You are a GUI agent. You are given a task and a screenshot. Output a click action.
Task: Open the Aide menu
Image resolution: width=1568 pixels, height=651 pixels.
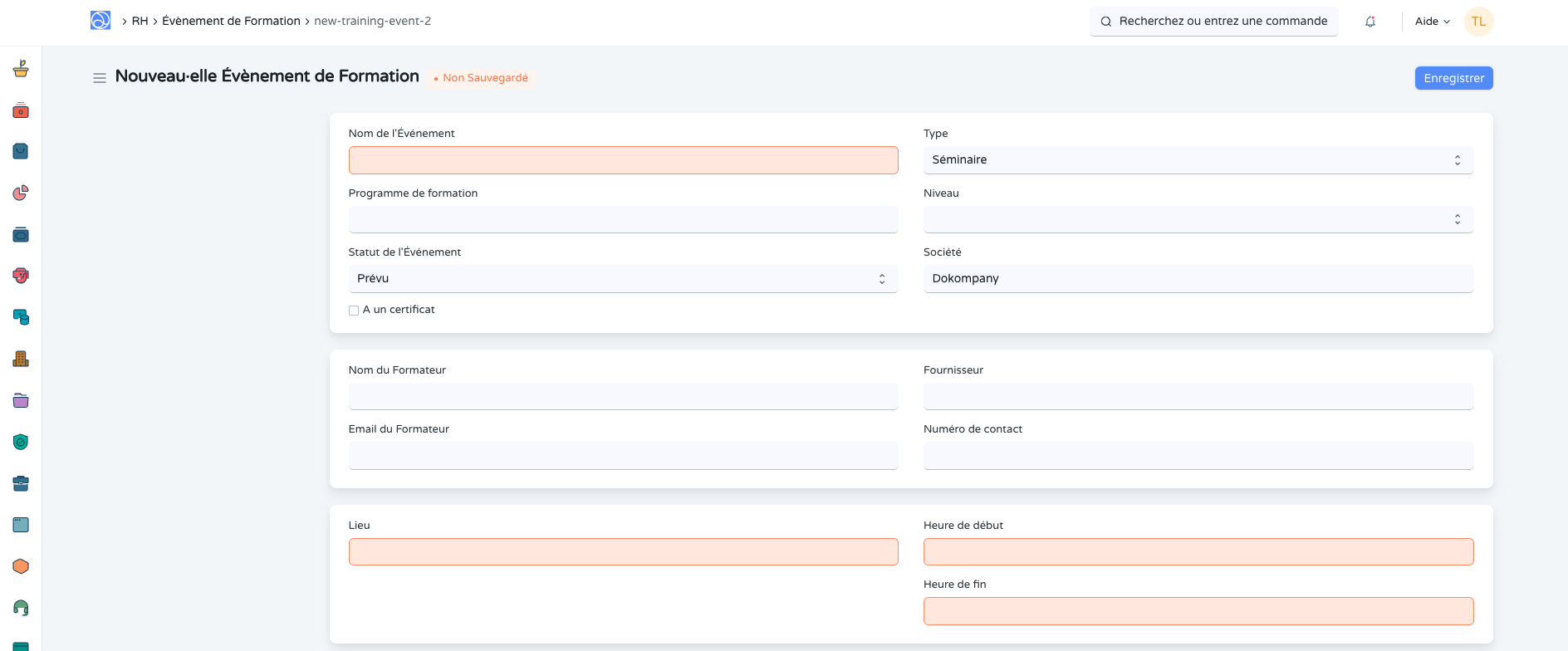point(1432,22)
